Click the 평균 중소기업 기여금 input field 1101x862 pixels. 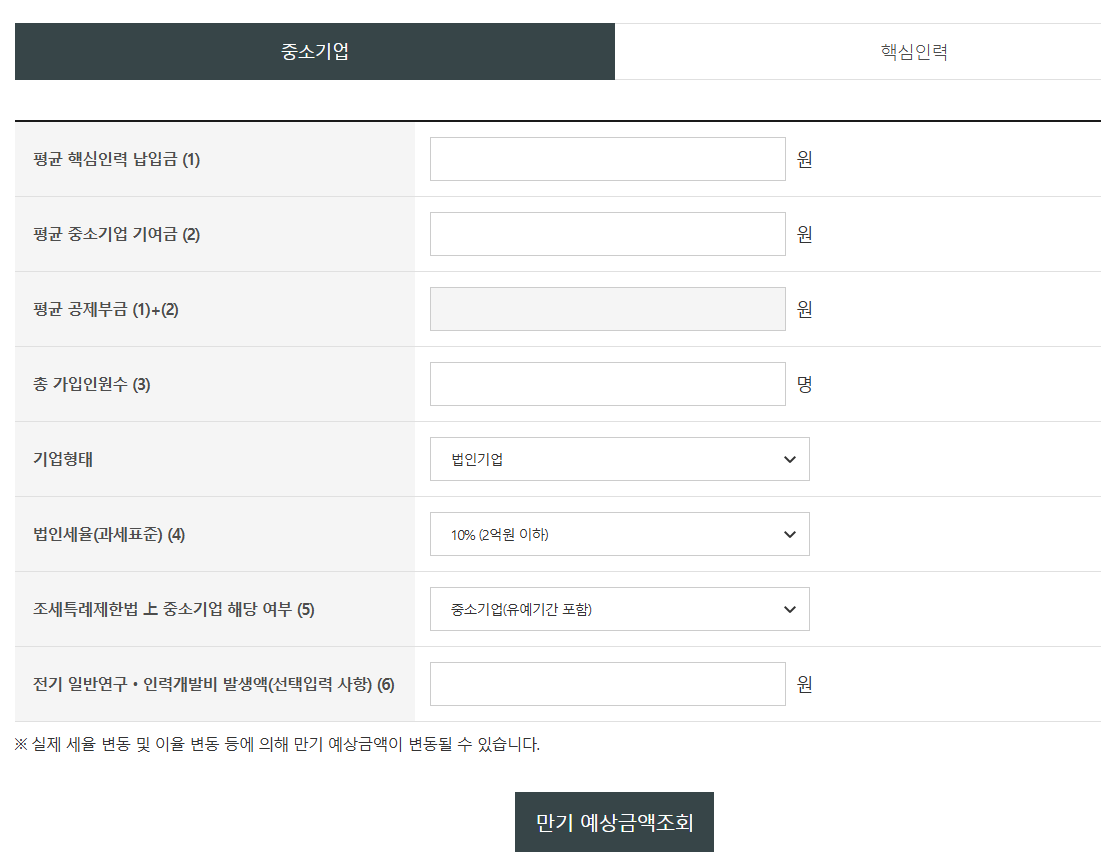pyautogui.click(x=607, y=233)
